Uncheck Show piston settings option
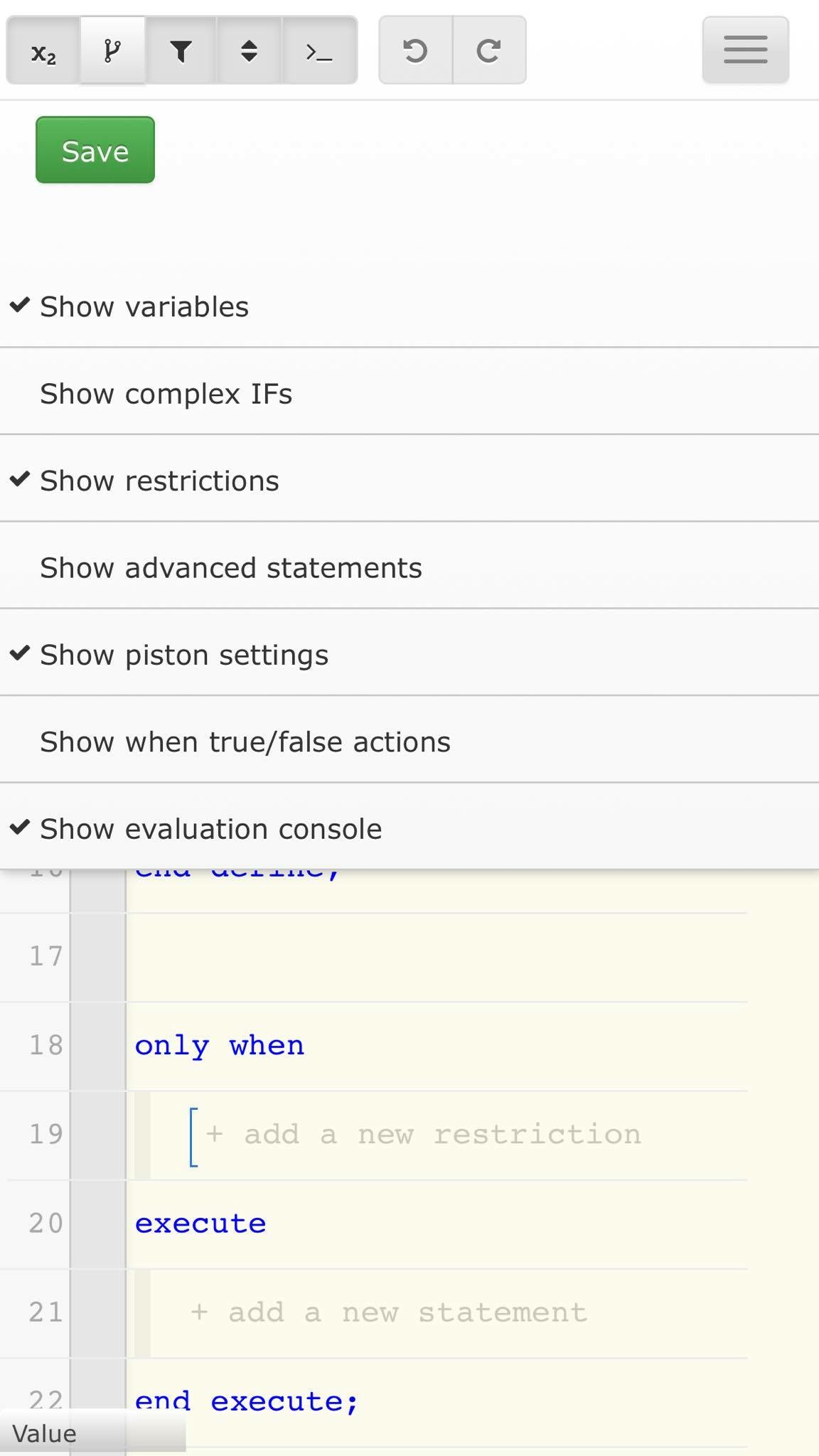Screen dimensions: 819x1456 pyautogui.click(x=409, y=655)
